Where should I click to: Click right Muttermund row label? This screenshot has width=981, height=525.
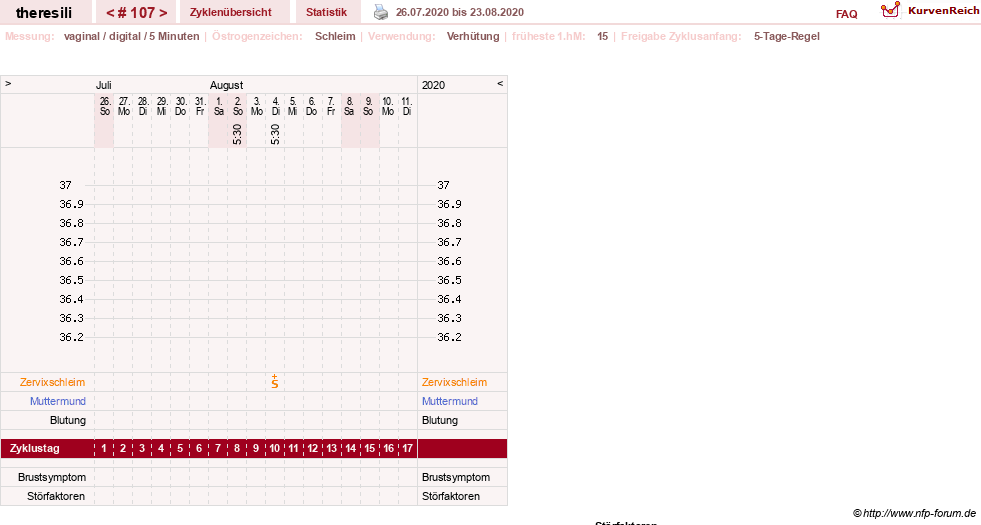point(450,401)
